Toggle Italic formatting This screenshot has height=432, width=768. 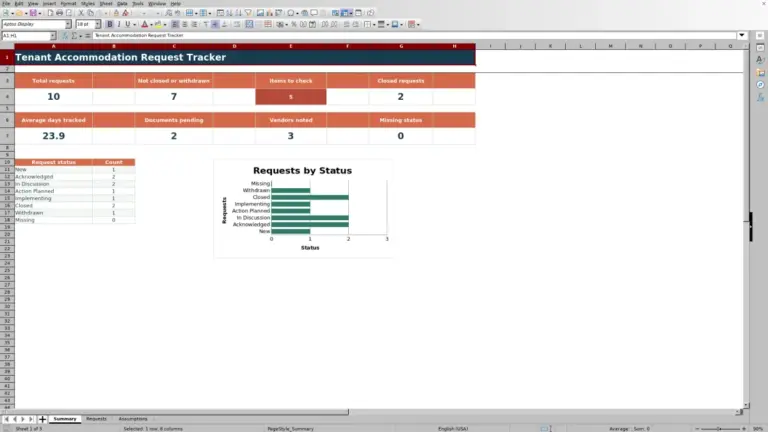[119, 24]
